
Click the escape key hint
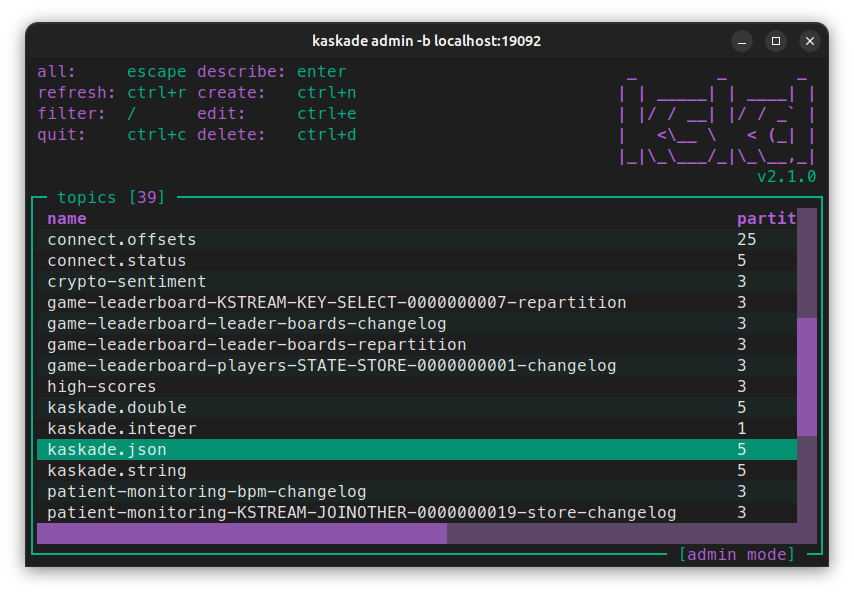157,71
